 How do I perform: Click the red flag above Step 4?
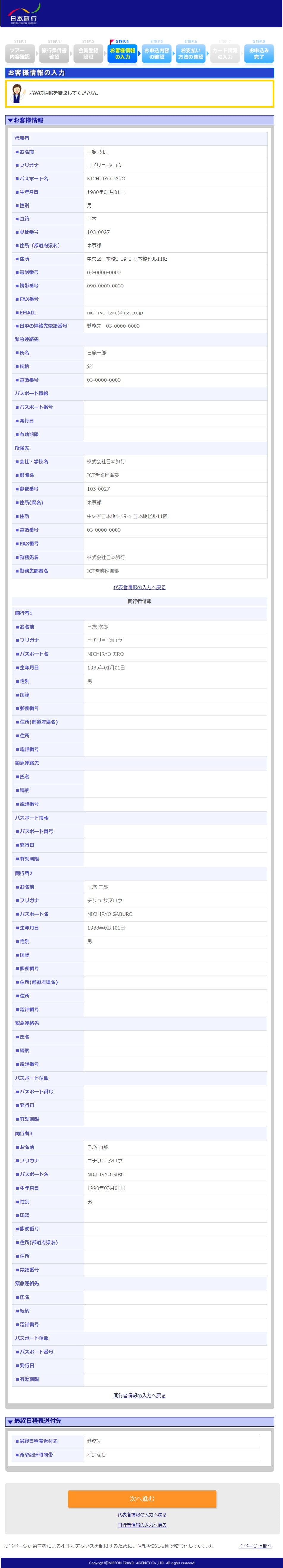(112, 42)
